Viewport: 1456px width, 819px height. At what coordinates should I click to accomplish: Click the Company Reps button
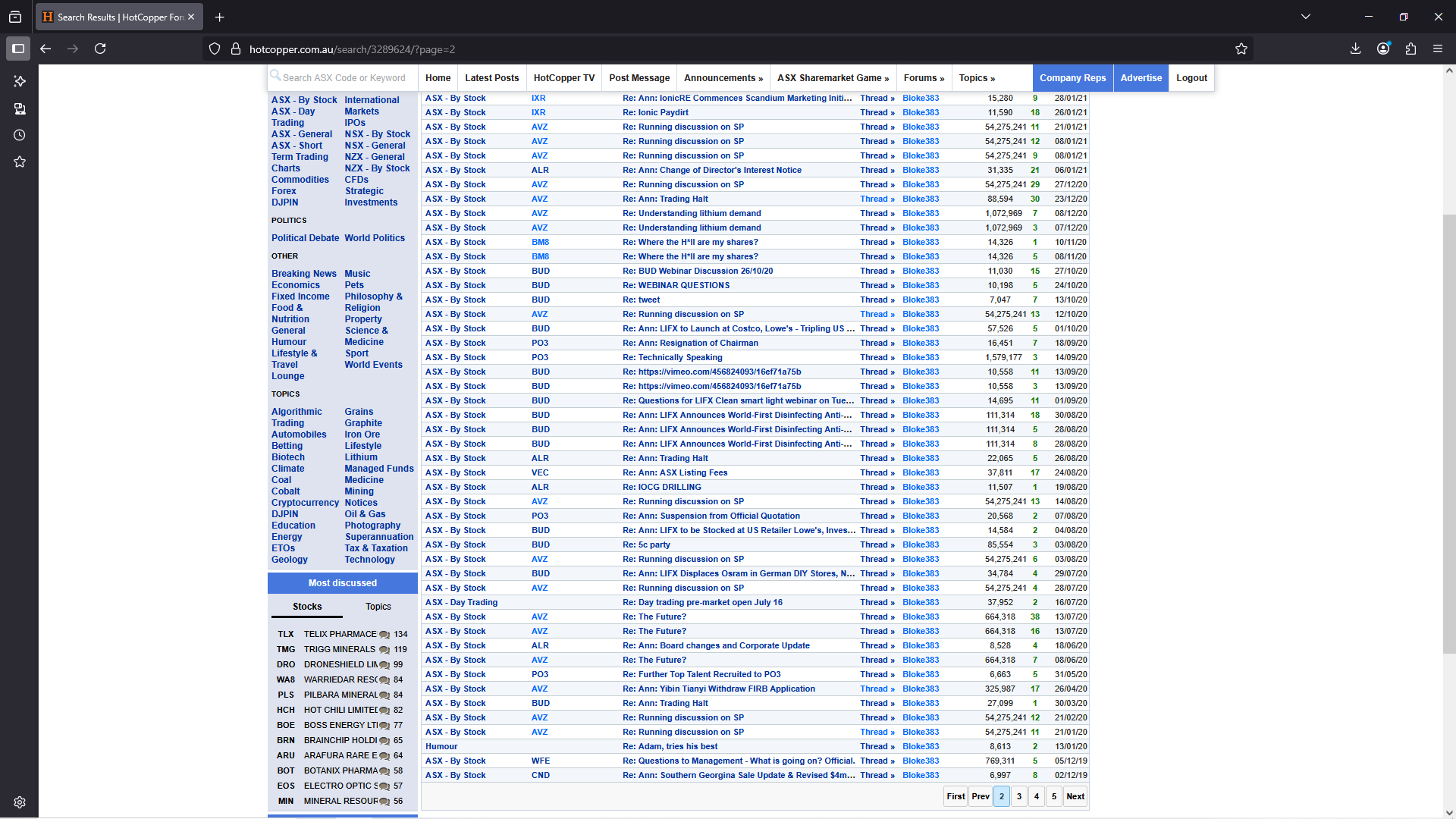click(1072, 77)
